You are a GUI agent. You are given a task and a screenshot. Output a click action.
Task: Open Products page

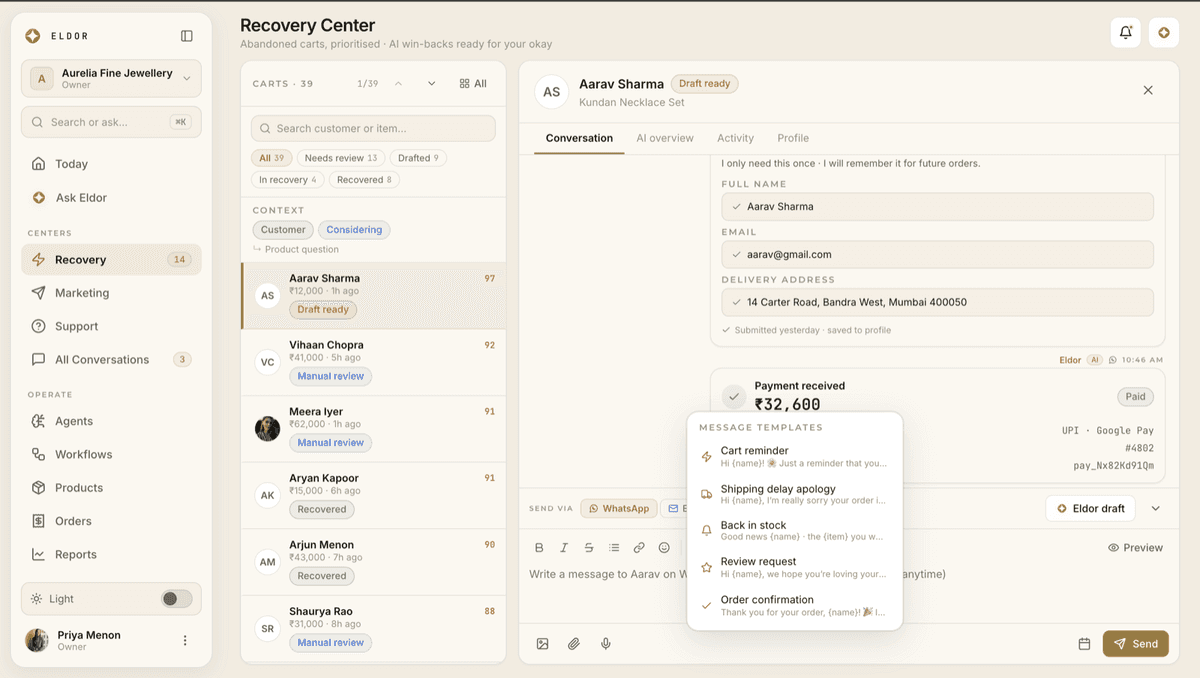111,488
